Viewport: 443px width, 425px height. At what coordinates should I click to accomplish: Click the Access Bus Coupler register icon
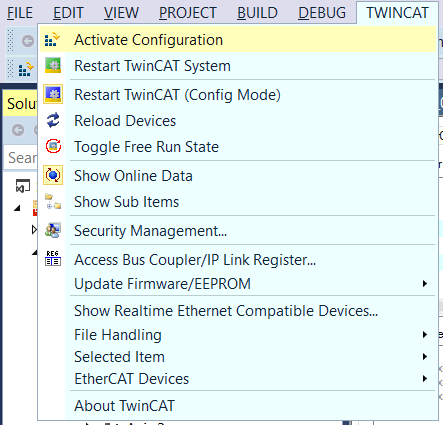click(x=53, y=259)
